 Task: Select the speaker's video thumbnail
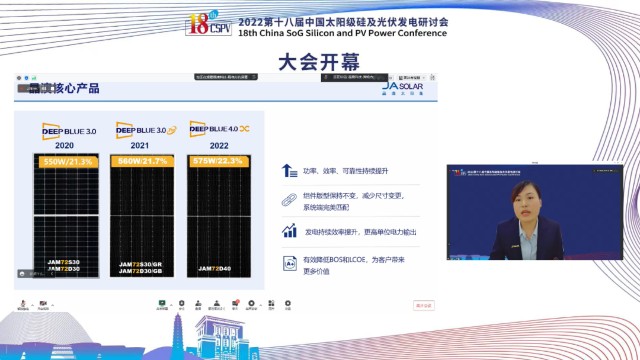tap(535, 212)
